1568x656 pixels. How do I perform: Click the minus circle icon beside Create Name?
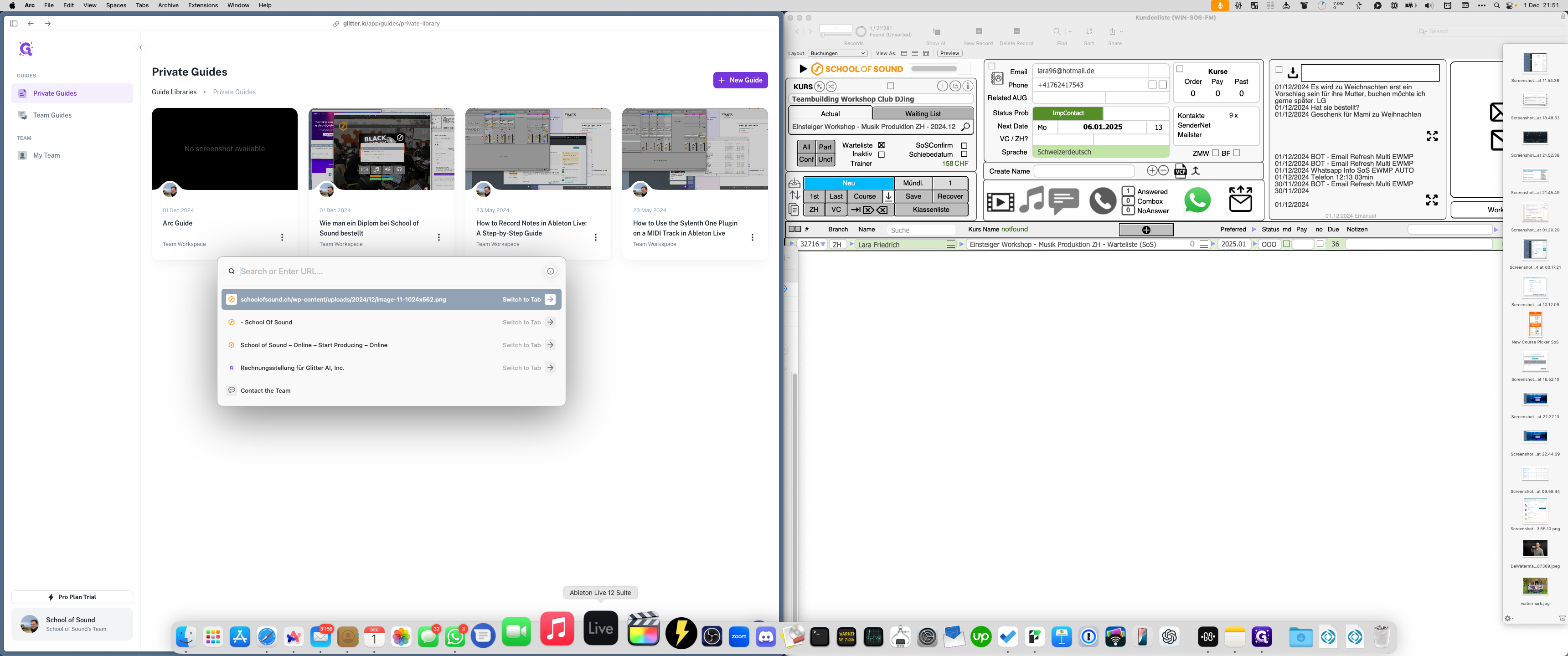point(1163,170)
